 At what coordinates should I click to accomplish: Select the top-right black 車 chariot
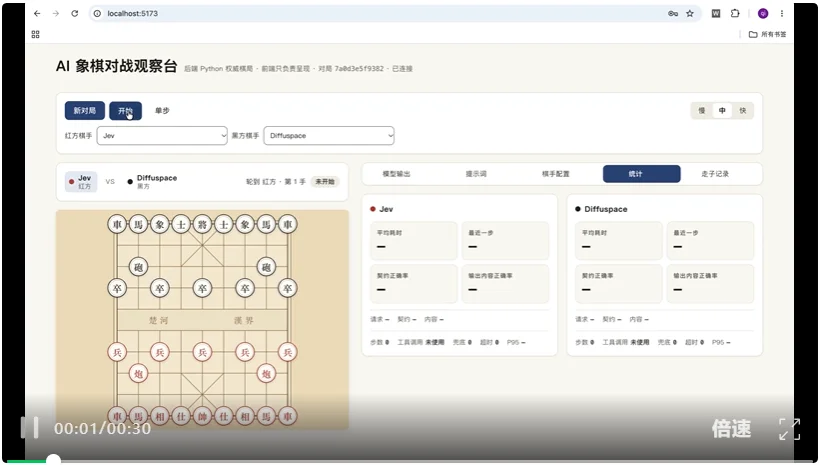[x=288, y=224]
